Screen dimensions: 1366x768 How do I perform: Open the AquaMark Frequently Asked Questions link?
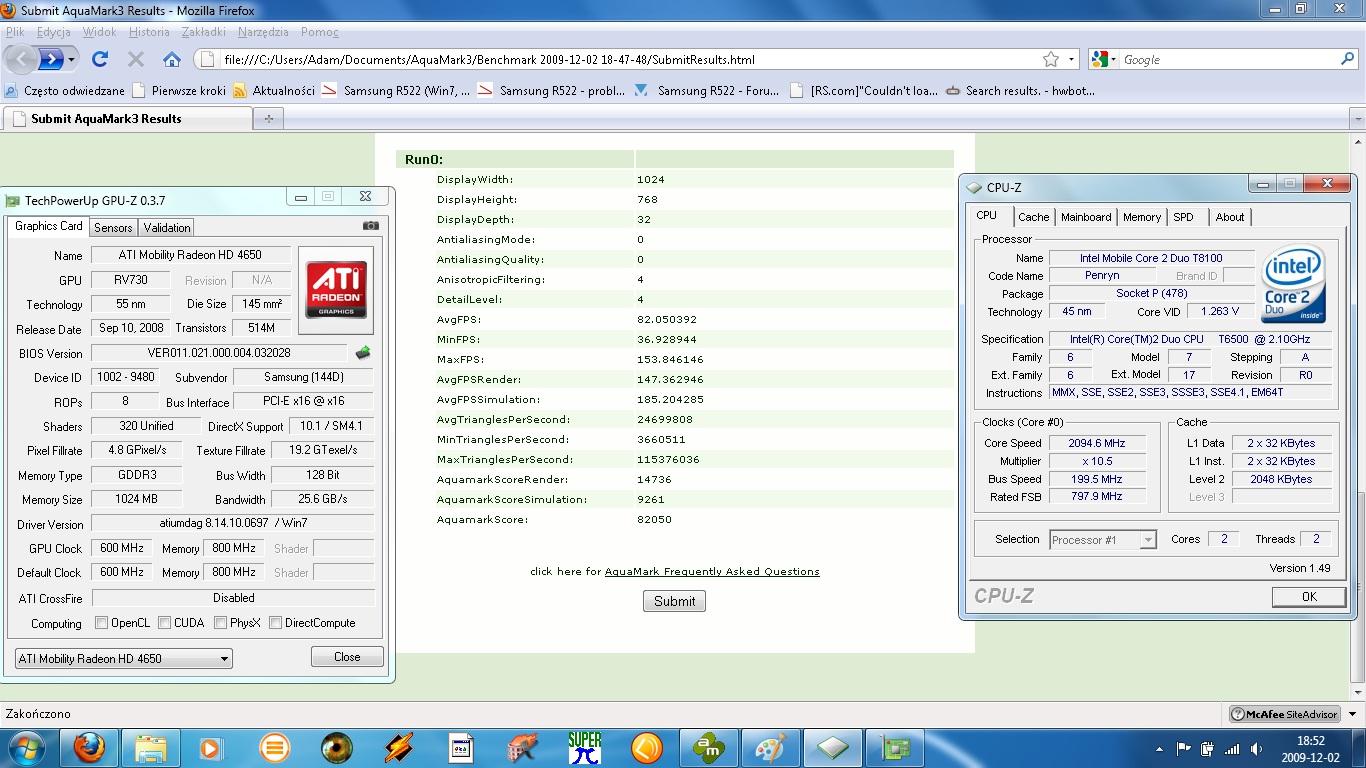tap(712, 572)
